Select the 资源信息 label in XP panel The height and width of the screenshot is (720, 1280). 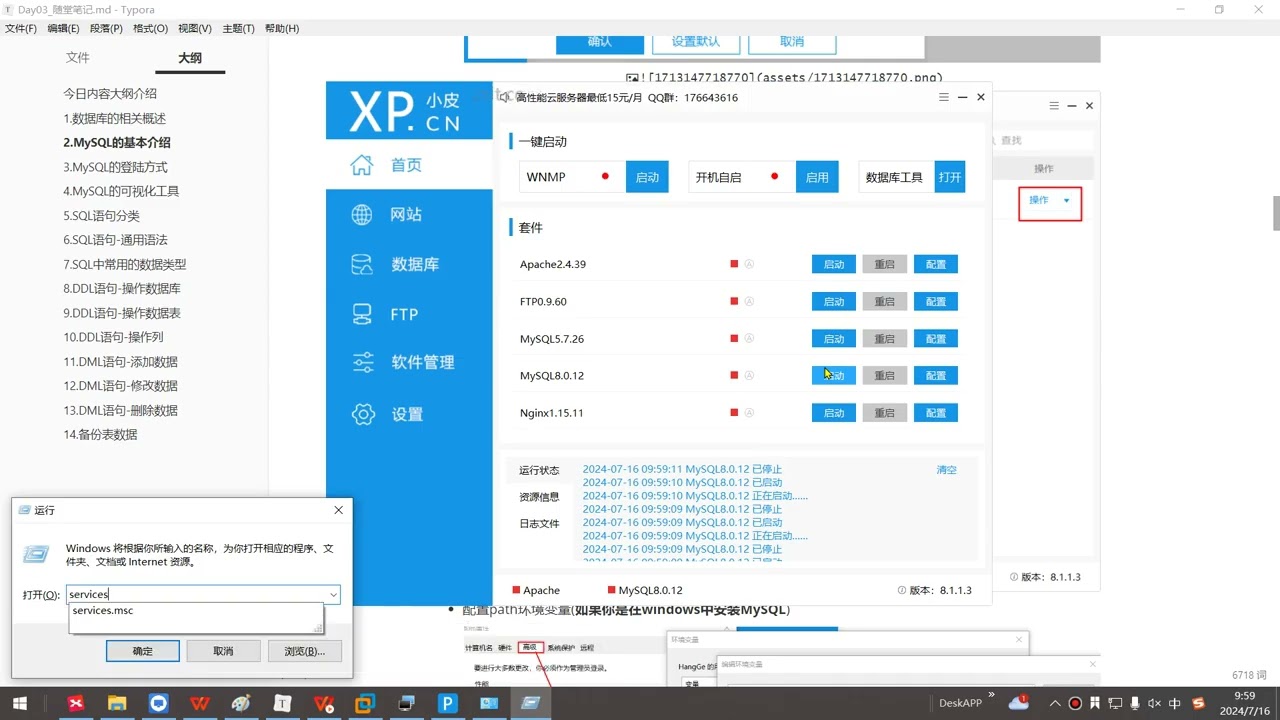pyautogui.click(x=539, y=497)
